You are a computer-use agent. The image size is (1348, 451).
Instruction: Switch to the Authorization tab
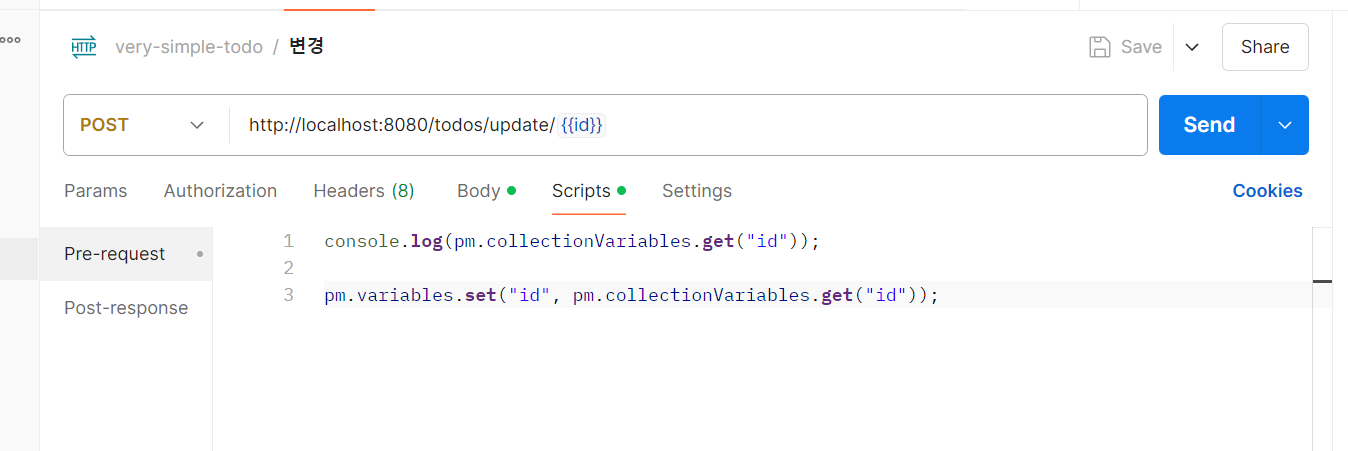220,191
